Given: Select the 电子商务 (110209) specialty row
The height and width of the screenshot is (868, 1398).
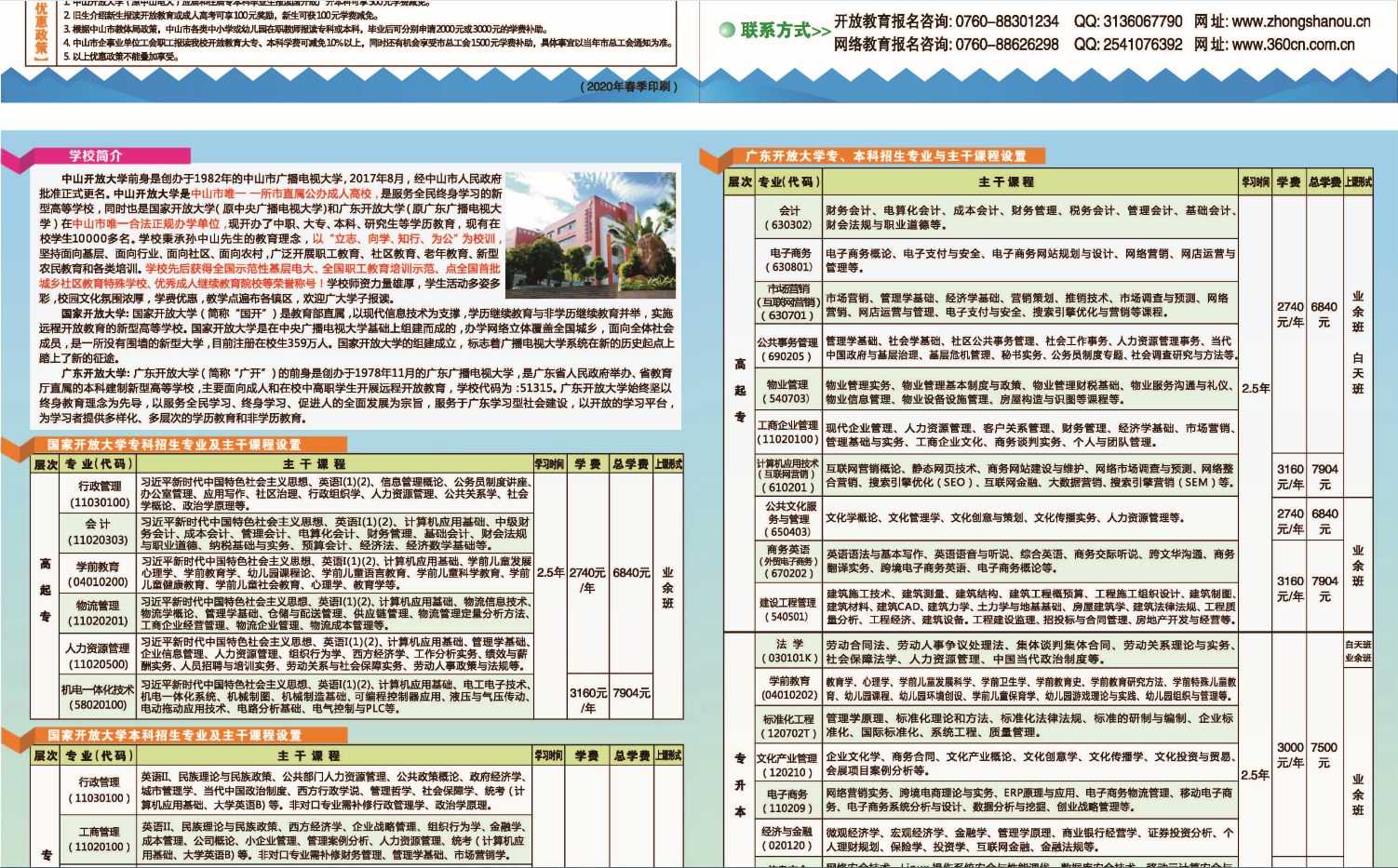Looking at the screenshot, I should 788,799.
